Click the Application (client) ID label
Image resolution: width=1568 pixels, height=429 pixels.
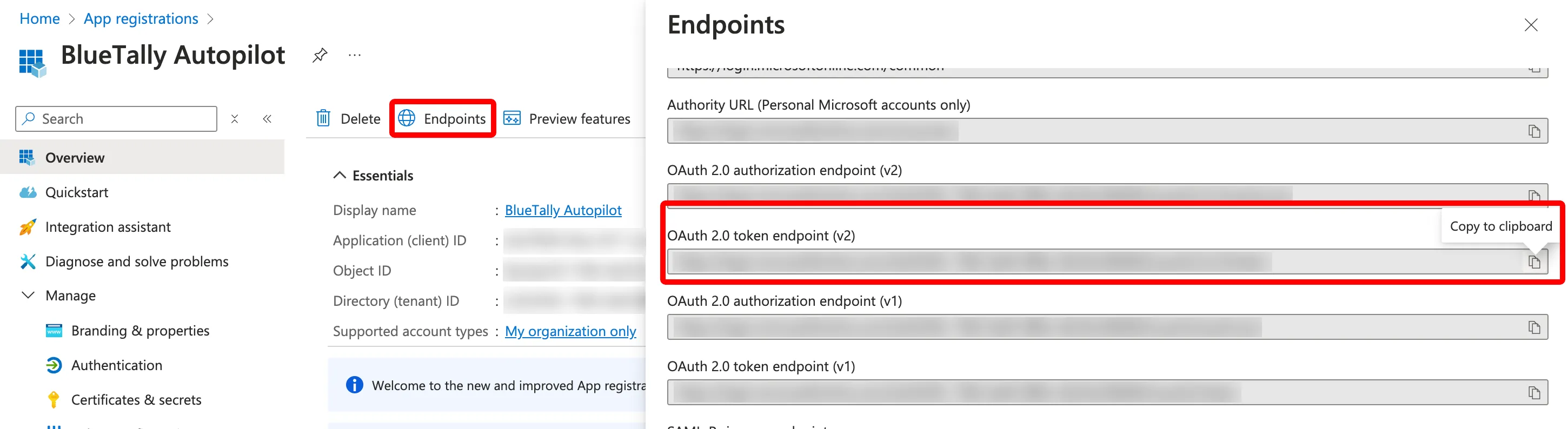pyautogui.click(x=400, y=241)
